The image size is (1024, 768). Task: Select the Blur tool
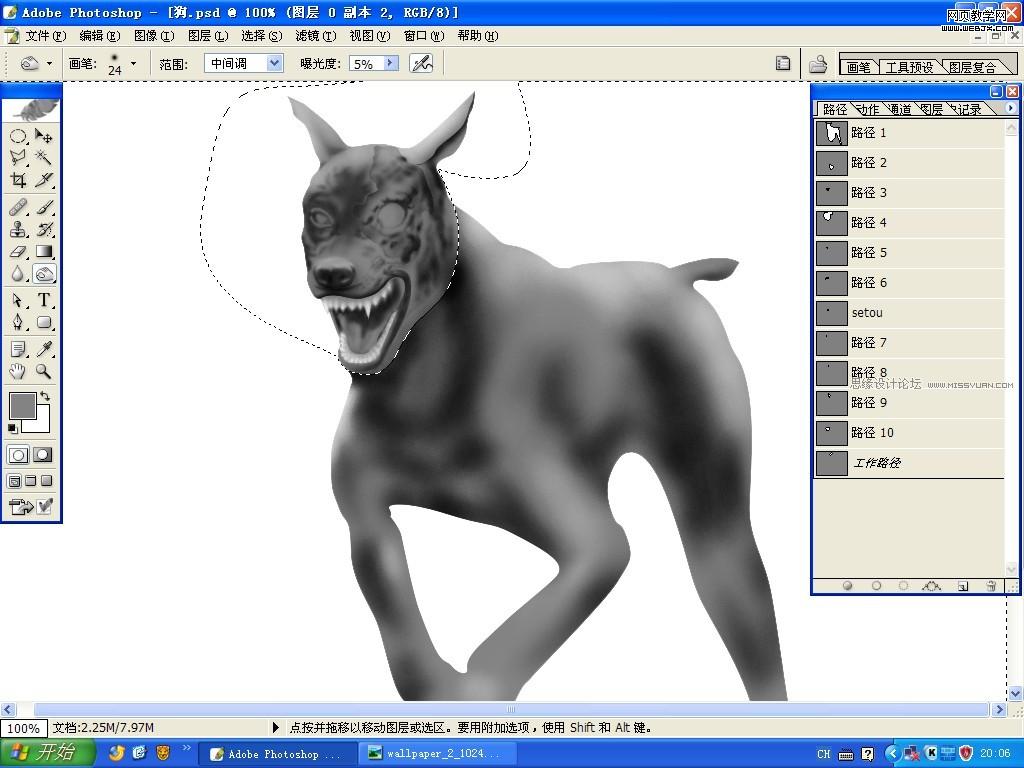point(18,274)
